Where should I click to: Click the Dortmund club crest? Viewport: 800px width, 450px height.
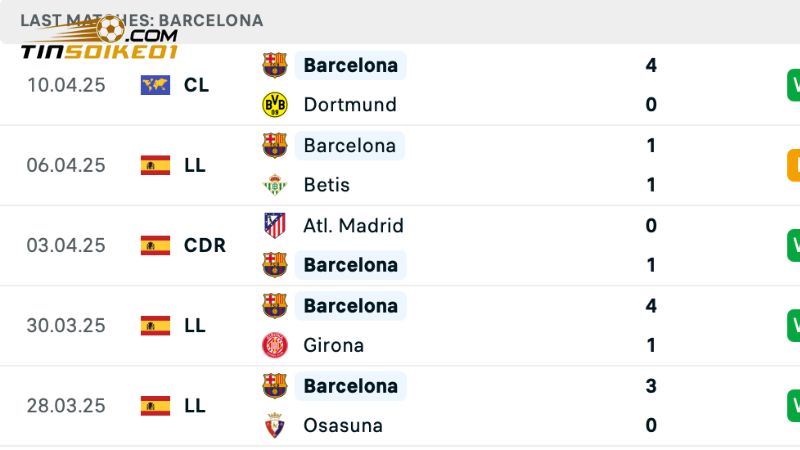tap(274, 105)
